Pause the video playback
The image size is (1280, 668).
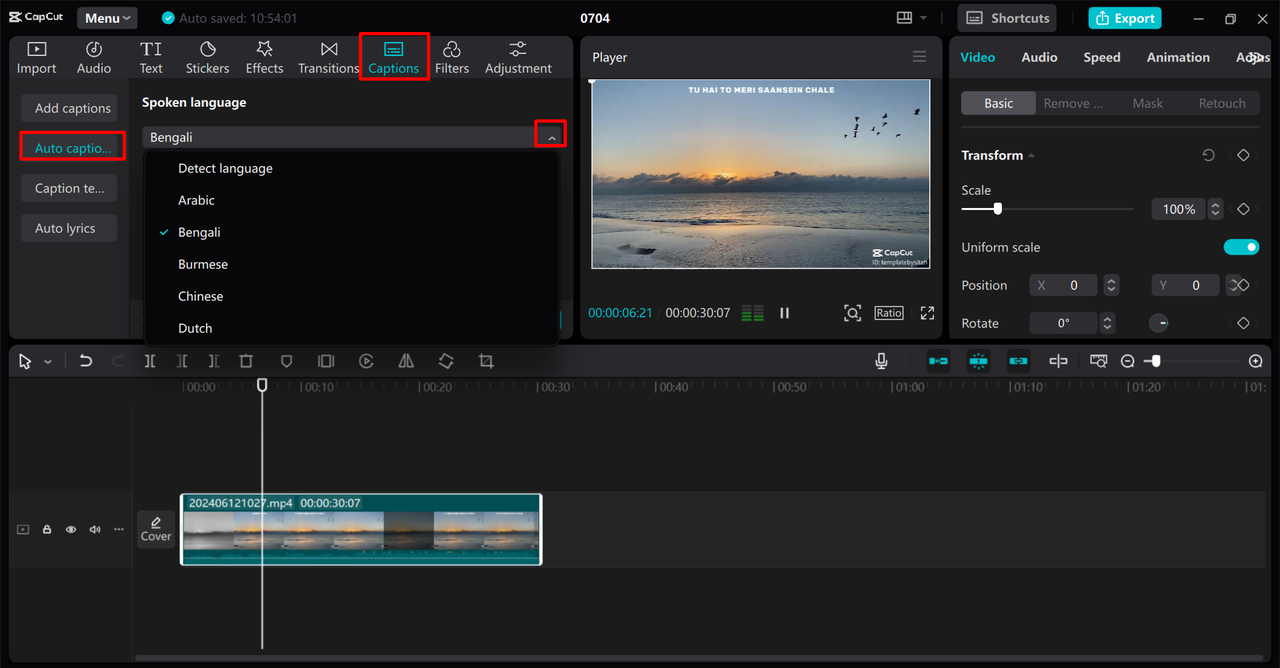[x=785, y=313]
